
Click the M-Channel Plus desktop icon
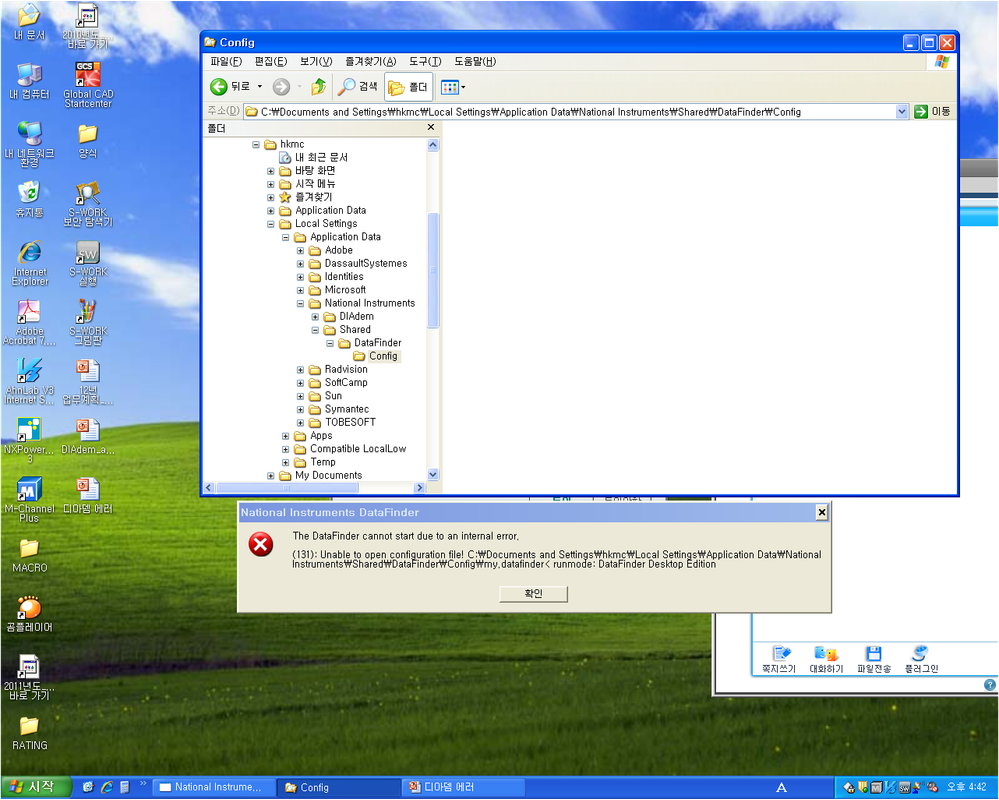[x=29, y=500]
